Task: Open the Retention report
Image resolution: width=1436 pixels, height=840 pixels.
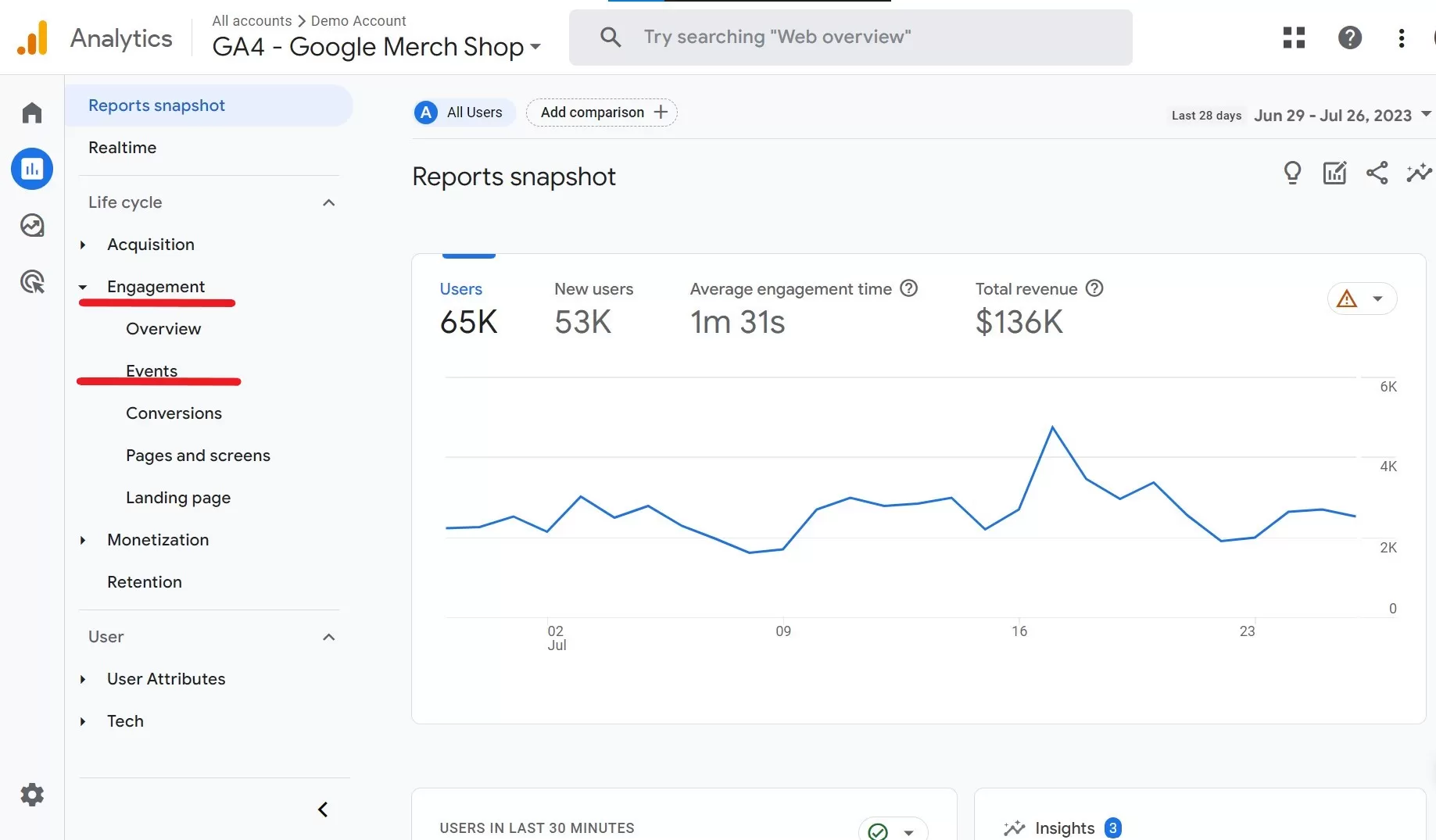Action: coord(145,582)
